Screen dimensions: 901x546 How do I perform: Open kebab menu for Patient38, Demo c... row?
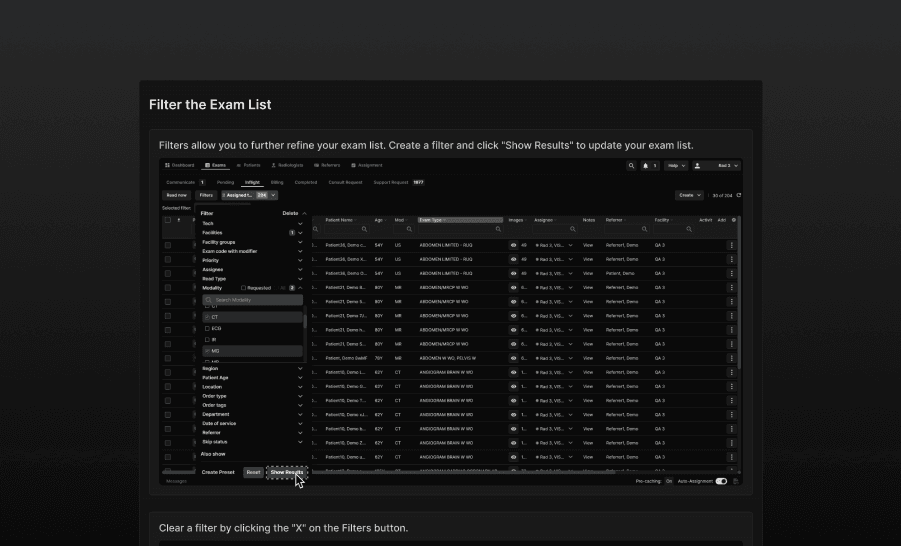731,245
